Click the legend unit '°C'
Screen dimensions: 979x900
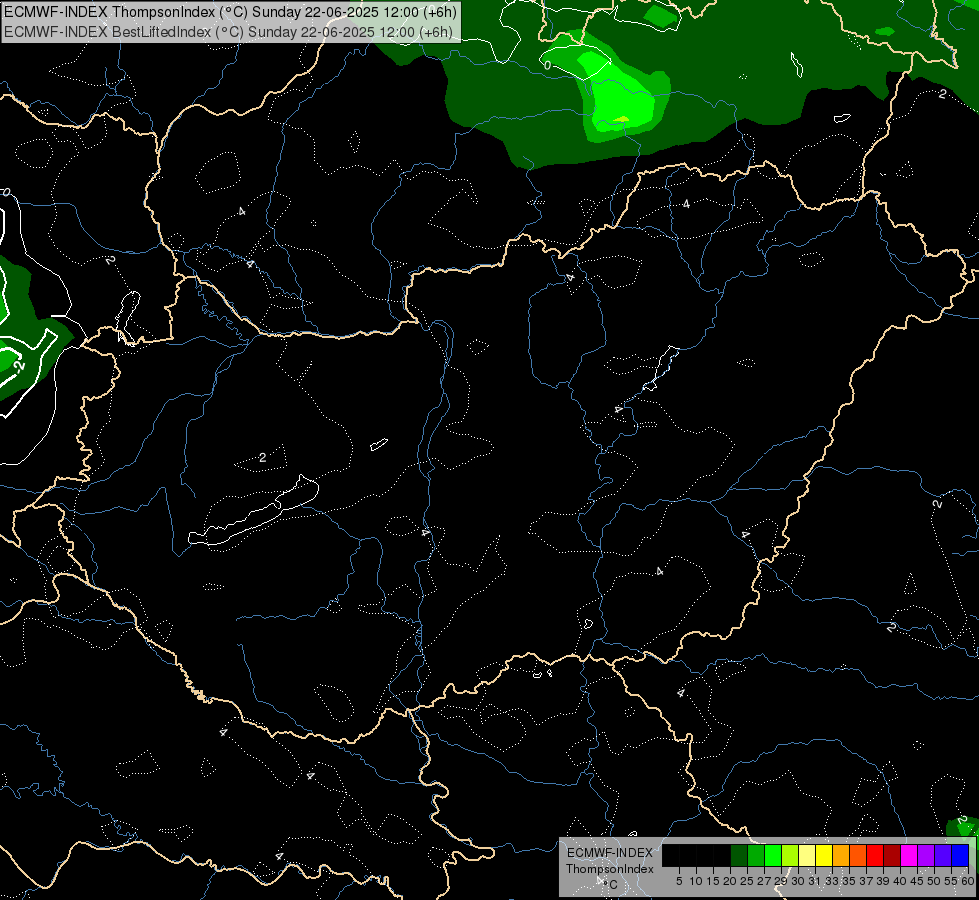tap(610, 885)
